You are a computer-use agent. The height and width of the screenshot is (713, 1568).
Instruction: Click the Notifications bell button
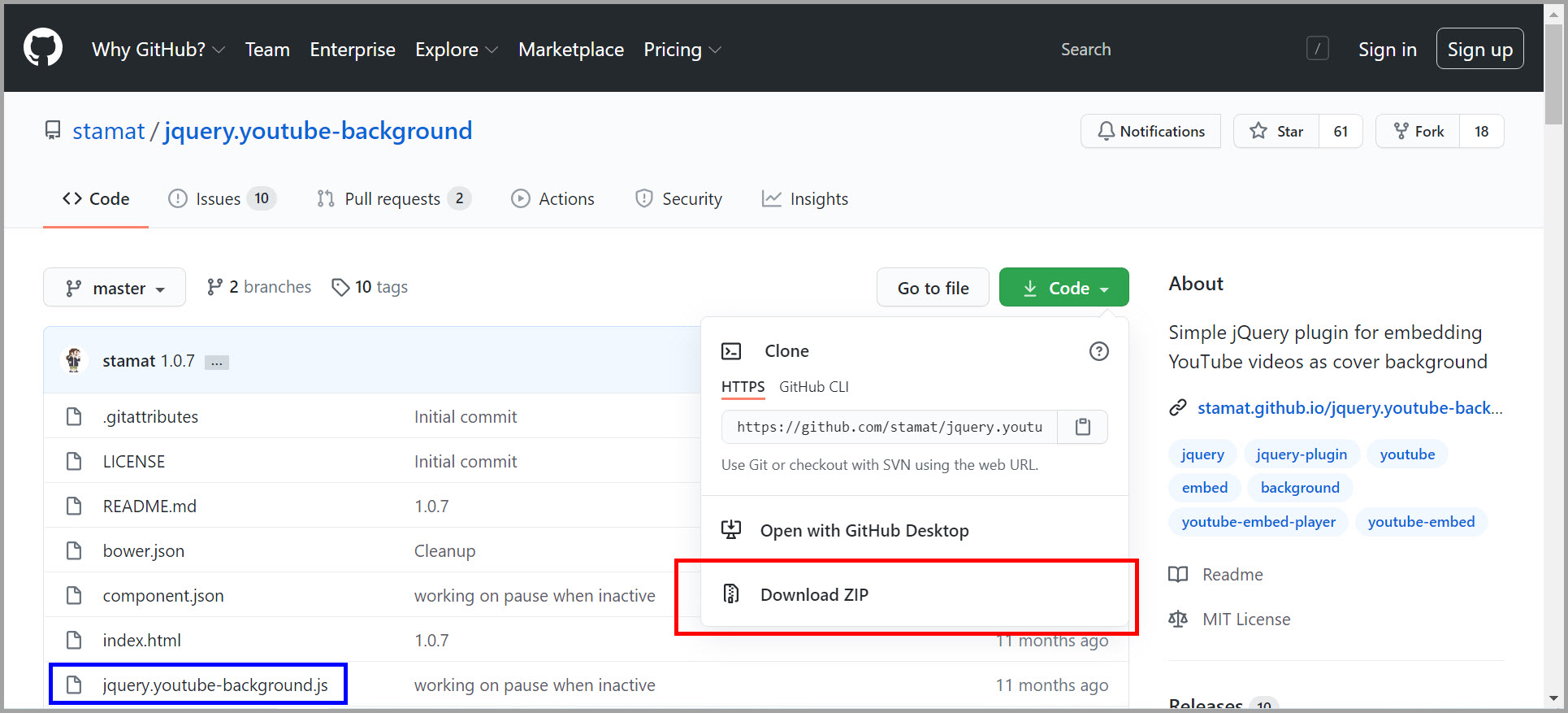[x=1150, y=131]
